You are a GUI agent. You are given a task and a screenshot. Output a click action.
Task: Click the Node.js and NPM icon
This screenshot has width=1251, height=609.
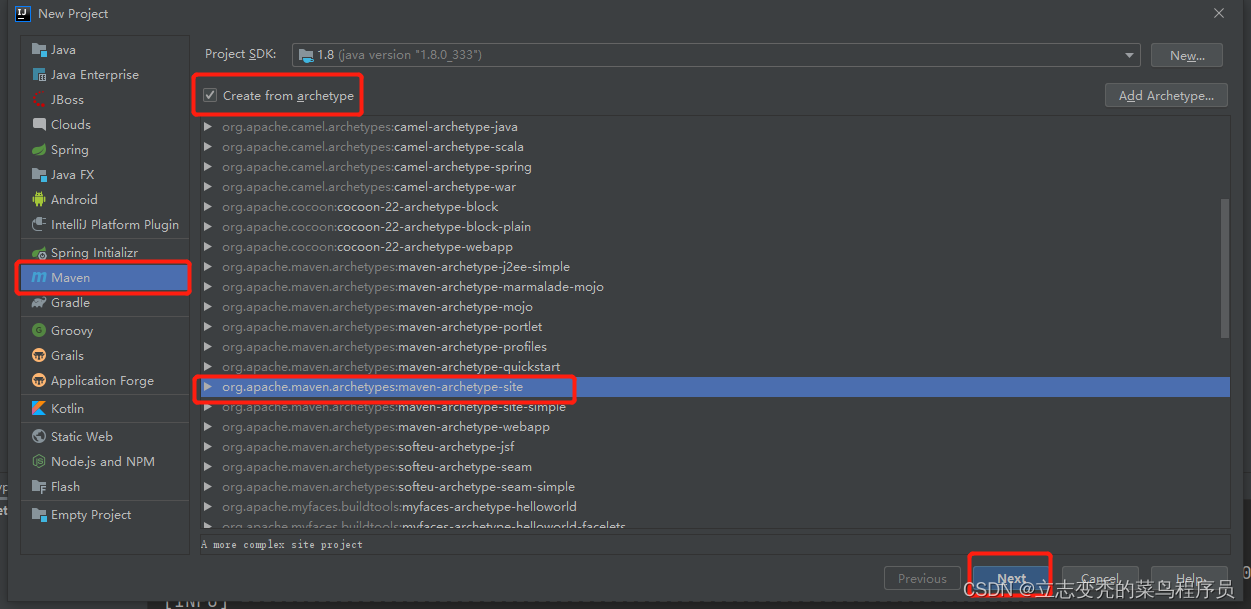coord(39,462)
